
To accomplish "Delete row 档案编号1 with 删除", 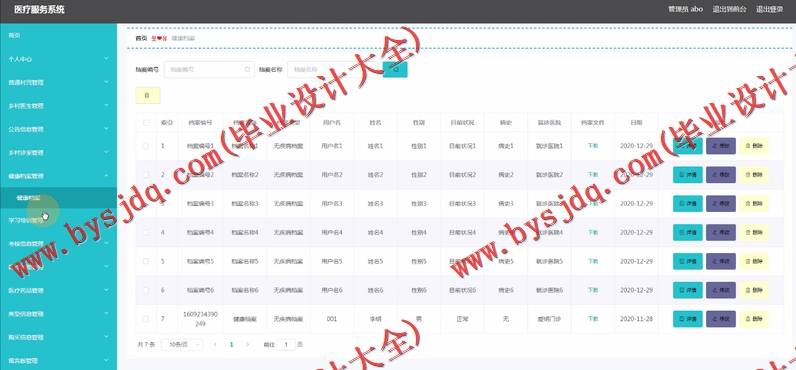I will (754, 146).
